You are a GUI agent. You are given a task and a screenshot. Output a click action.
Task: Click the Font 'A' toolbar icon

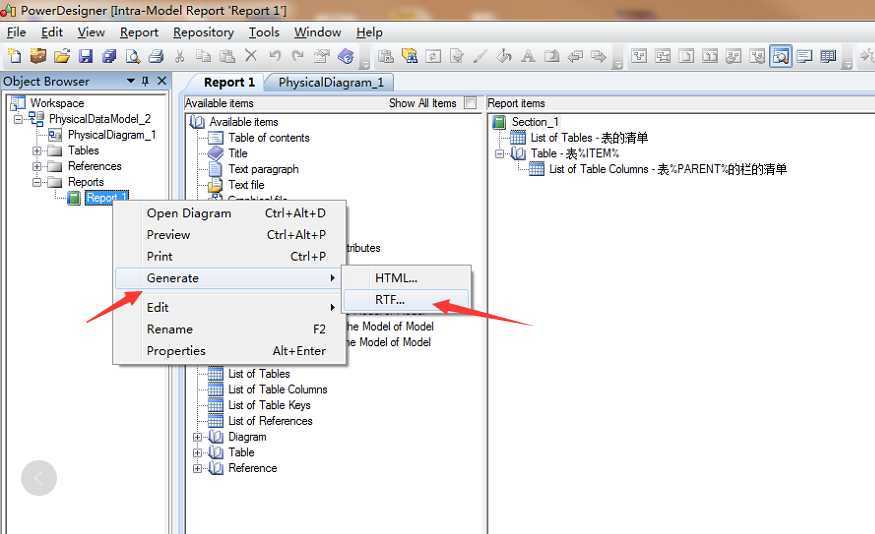pyautogui.click(x=527, y=56)
